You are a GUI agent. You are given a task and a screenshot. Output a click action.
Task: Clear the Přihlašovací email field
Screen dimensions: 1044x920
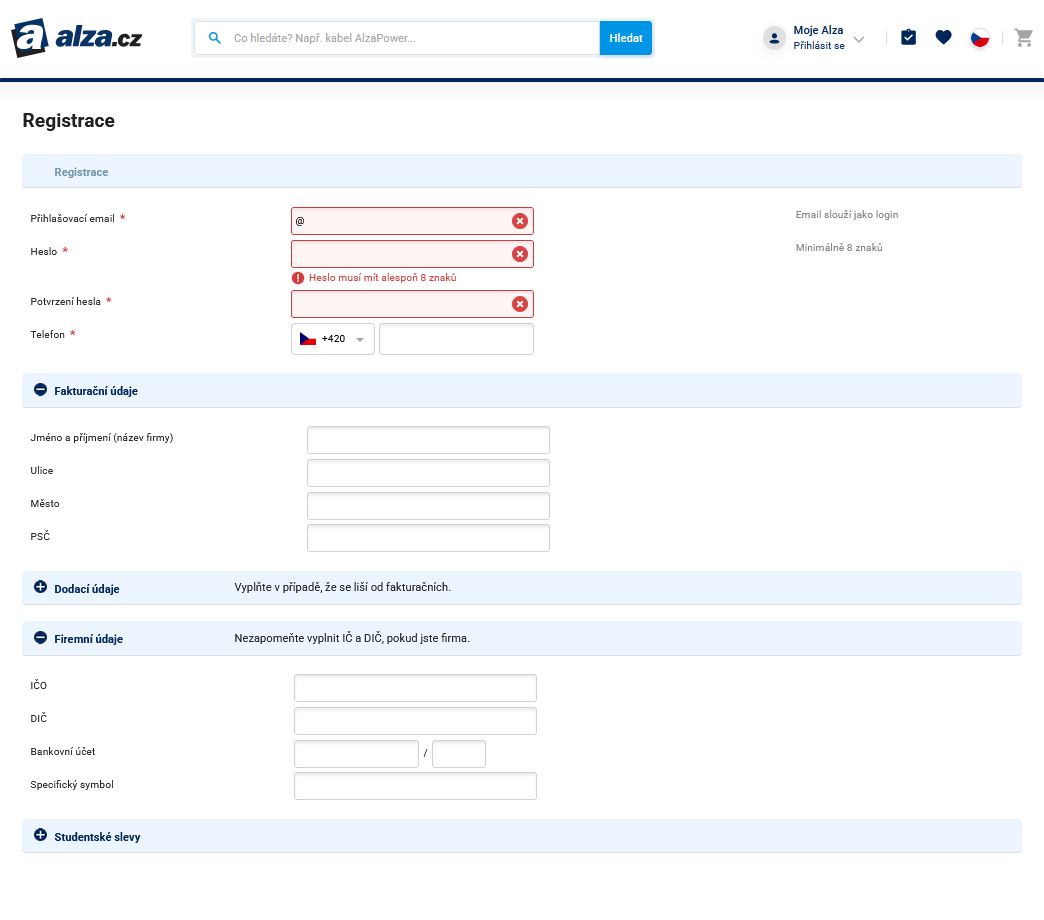(x=519, y=221)
